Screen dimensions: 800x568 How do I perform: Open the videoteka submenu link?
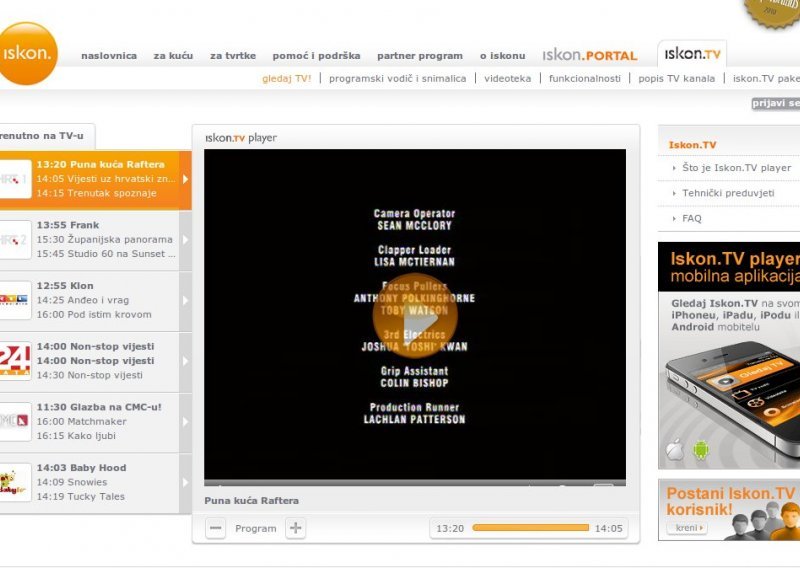(508, 79)
